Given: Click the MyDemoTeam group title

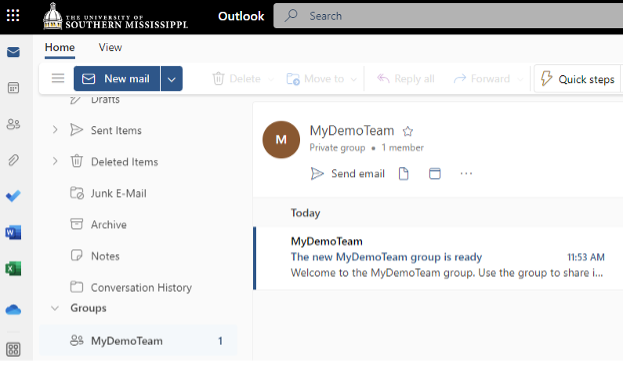Looking at the screenshot, I should 352,130.
